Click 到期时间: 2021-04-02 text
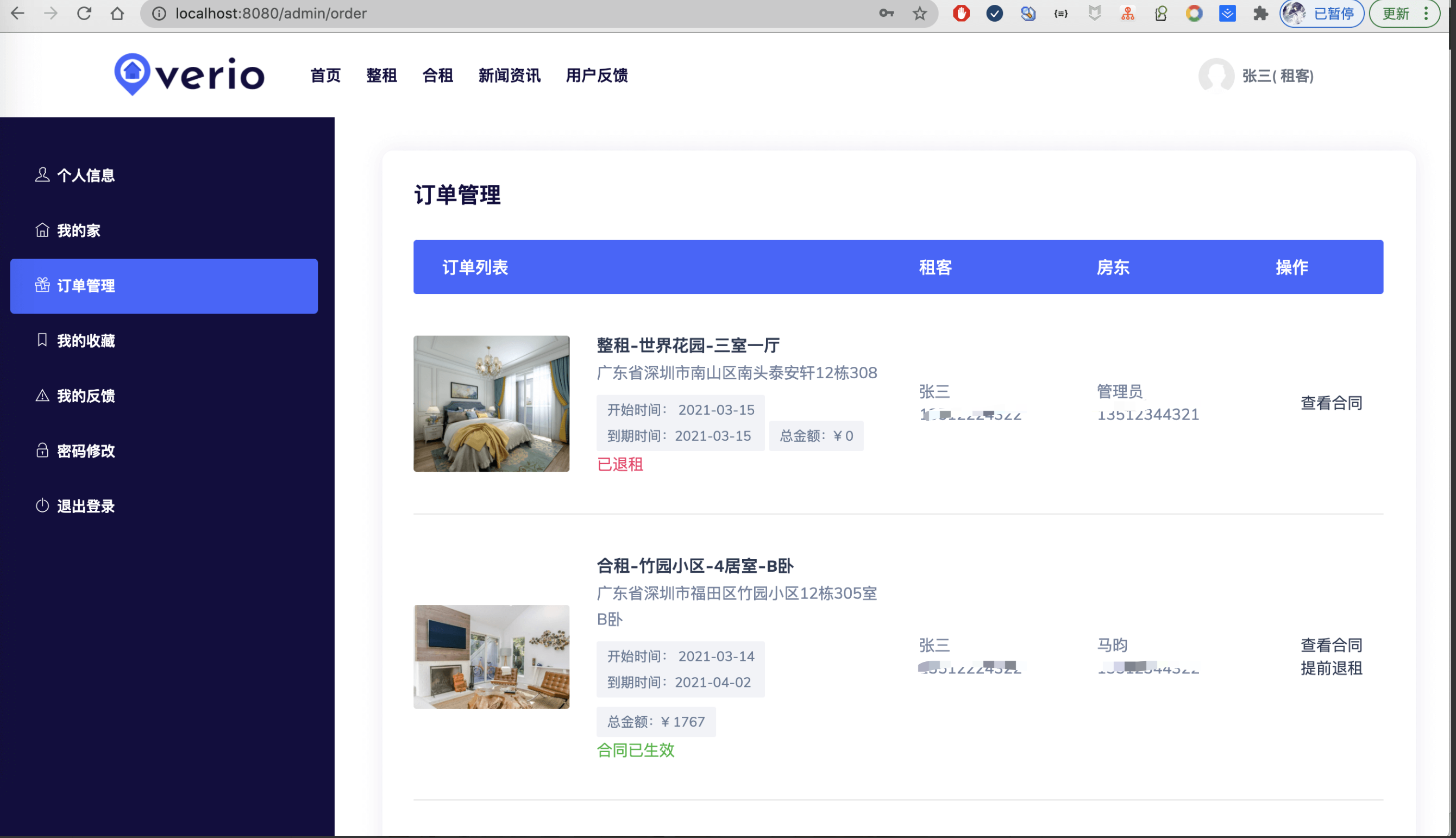This screenshot has width=1456, height=838. tap(679, 682)
